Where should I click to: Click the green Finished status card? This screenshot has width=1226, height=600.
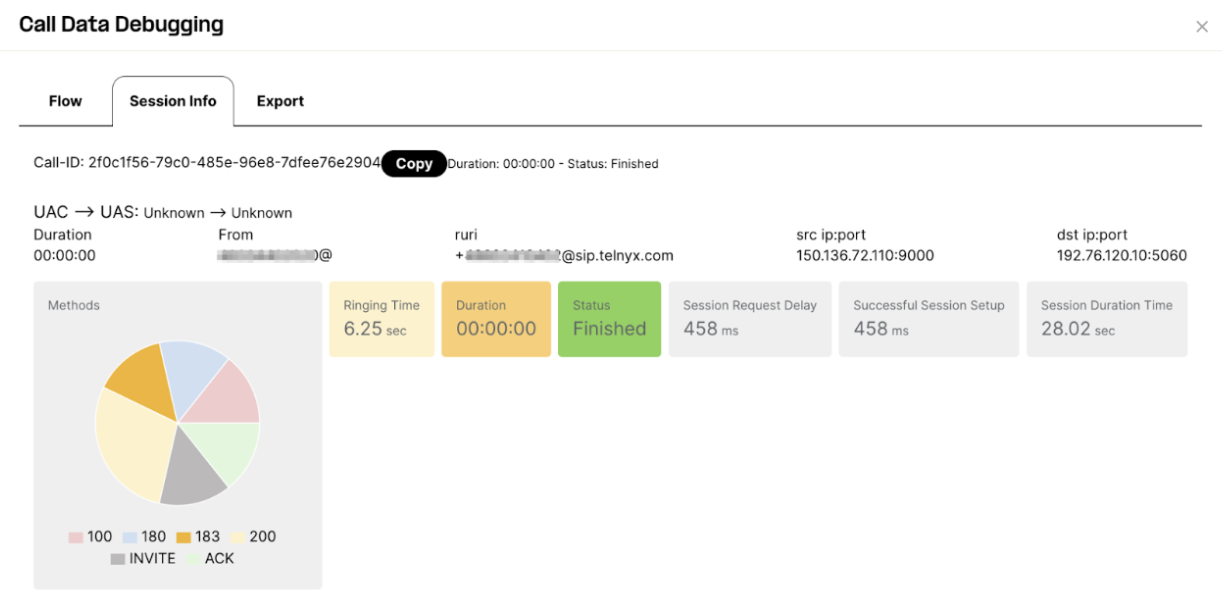609,318
